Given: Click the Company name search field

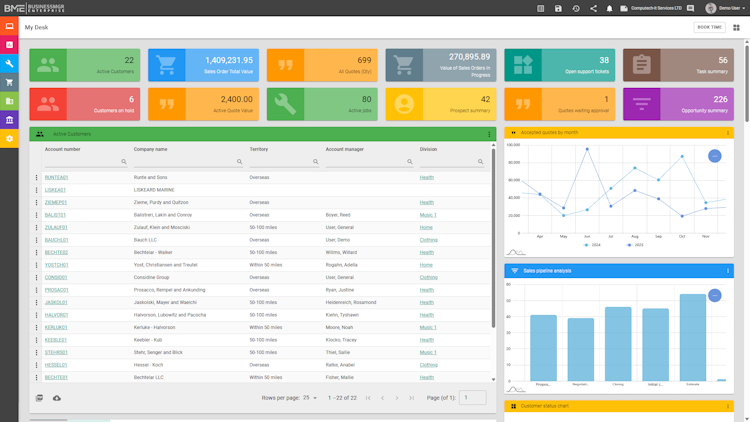Looking at the screenshot, I should [188, 162].
